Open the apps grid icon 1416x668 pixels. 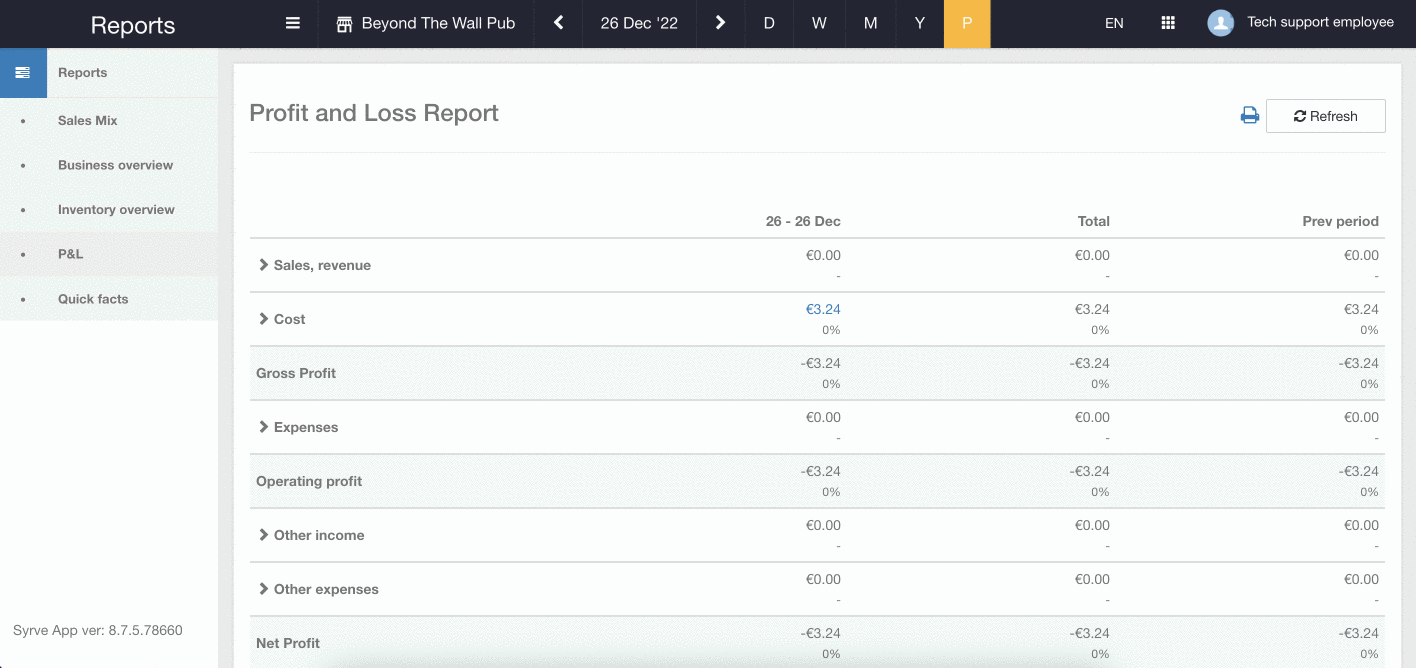[x=1167, y=23]
